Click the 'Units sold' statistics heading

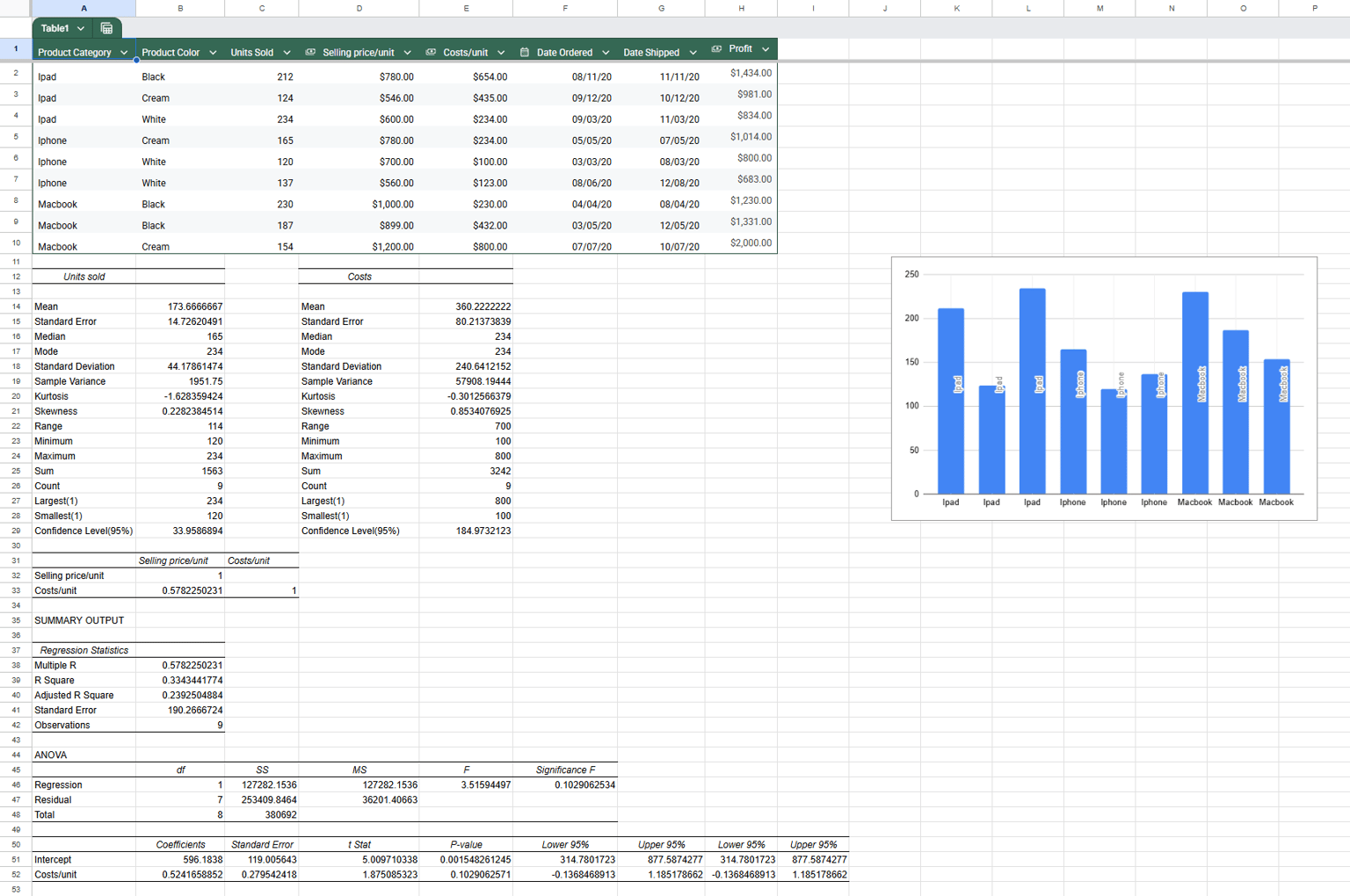pyautogui.click(x=84, y=277)
